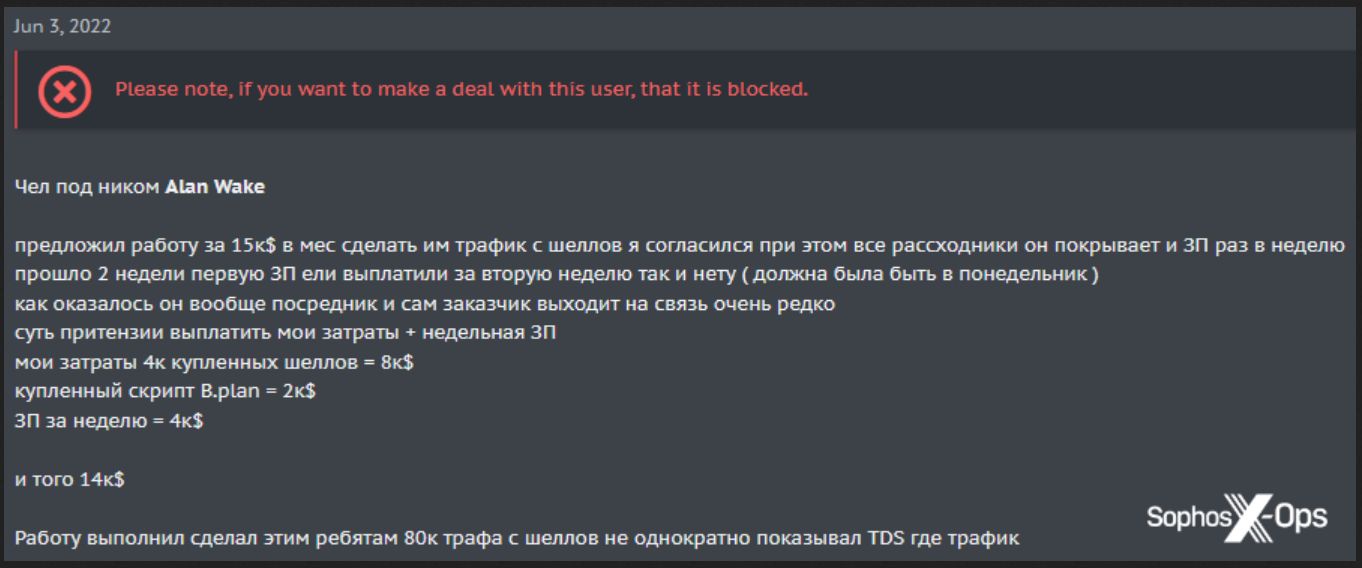Click the line "суть притензии выплатить мои затраты"
This screenshot has width=1362, height=568.
[x=286, y=333]
